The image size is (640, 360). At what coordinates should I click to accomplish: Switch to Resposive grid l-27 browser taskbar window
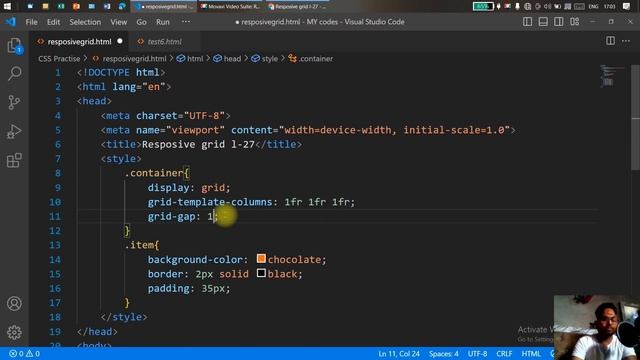click(298, 7)
